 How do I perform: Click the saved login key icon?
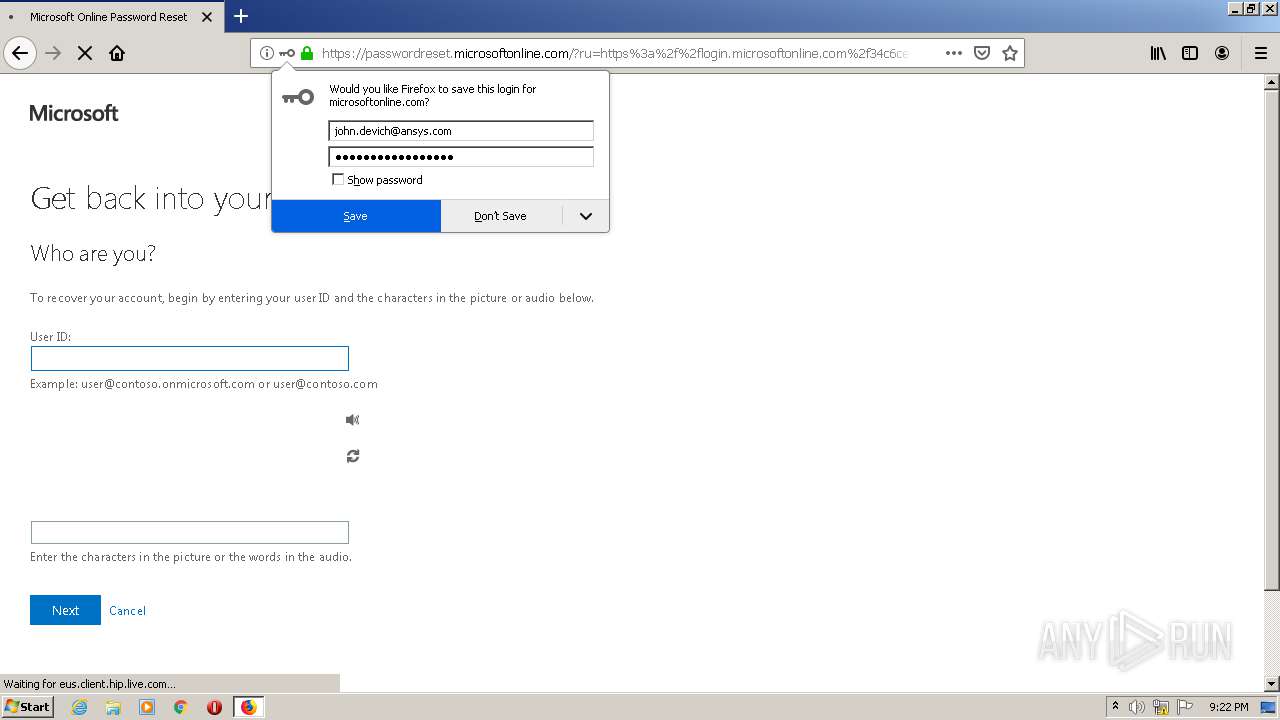click(x=287, y=53)
